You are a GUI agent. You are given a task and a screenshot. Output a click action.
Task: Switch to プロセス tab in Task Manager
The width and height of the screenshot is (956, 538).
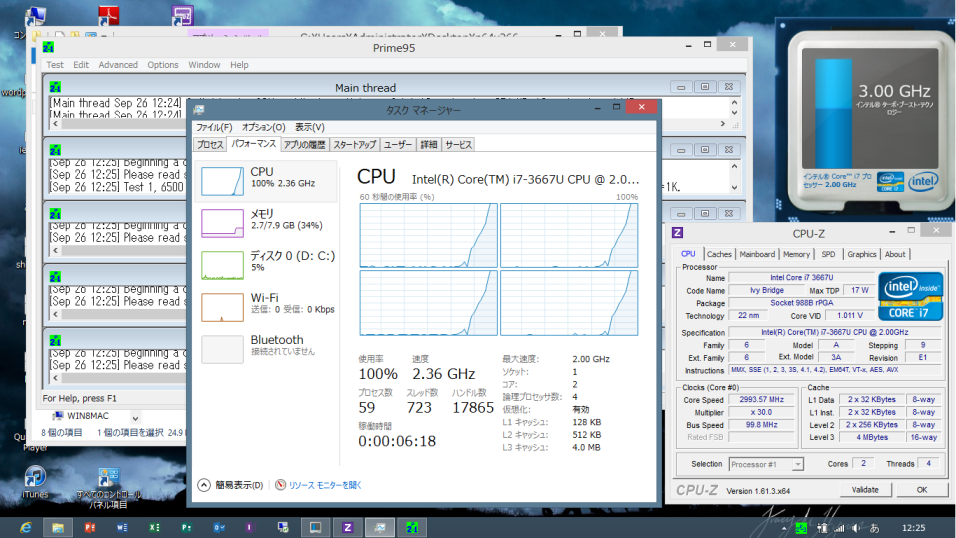pos(210,145)
